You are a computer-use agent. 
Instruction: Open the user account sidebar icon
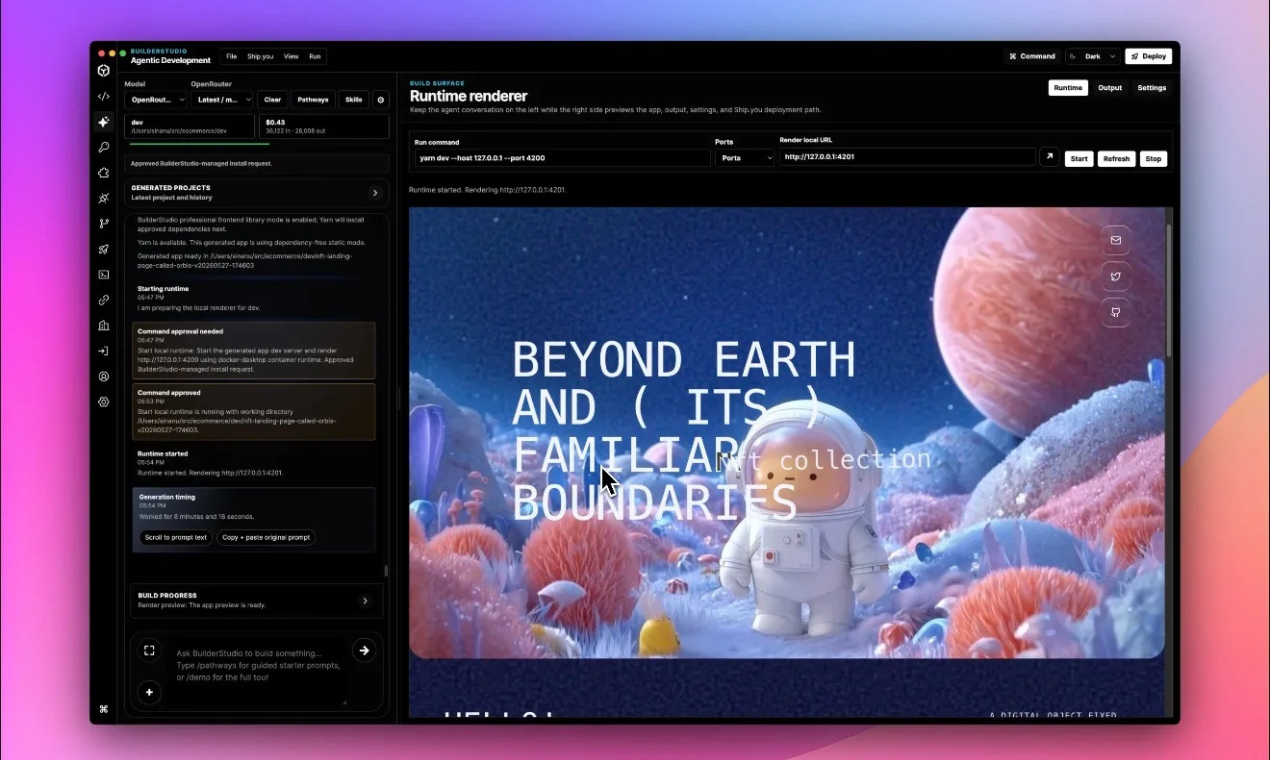pos(103,377)
